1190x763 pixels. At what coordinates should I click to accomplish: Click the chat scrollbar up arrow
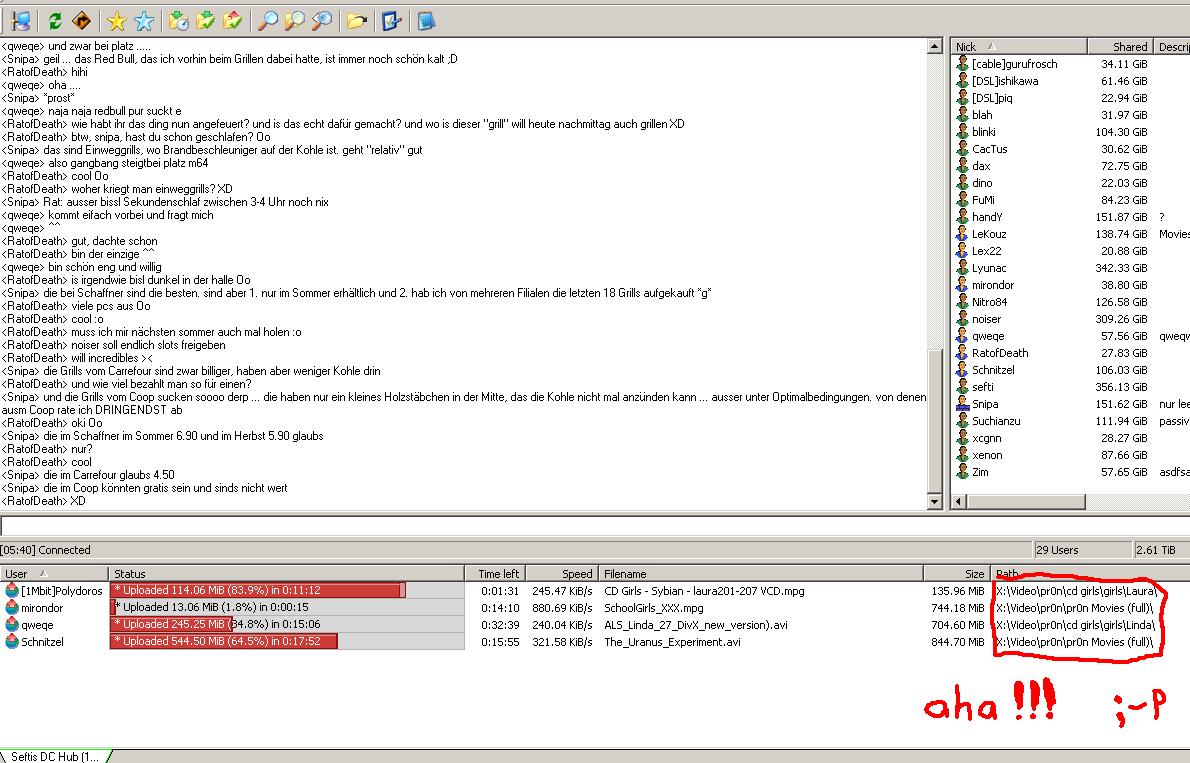[935, 47]
